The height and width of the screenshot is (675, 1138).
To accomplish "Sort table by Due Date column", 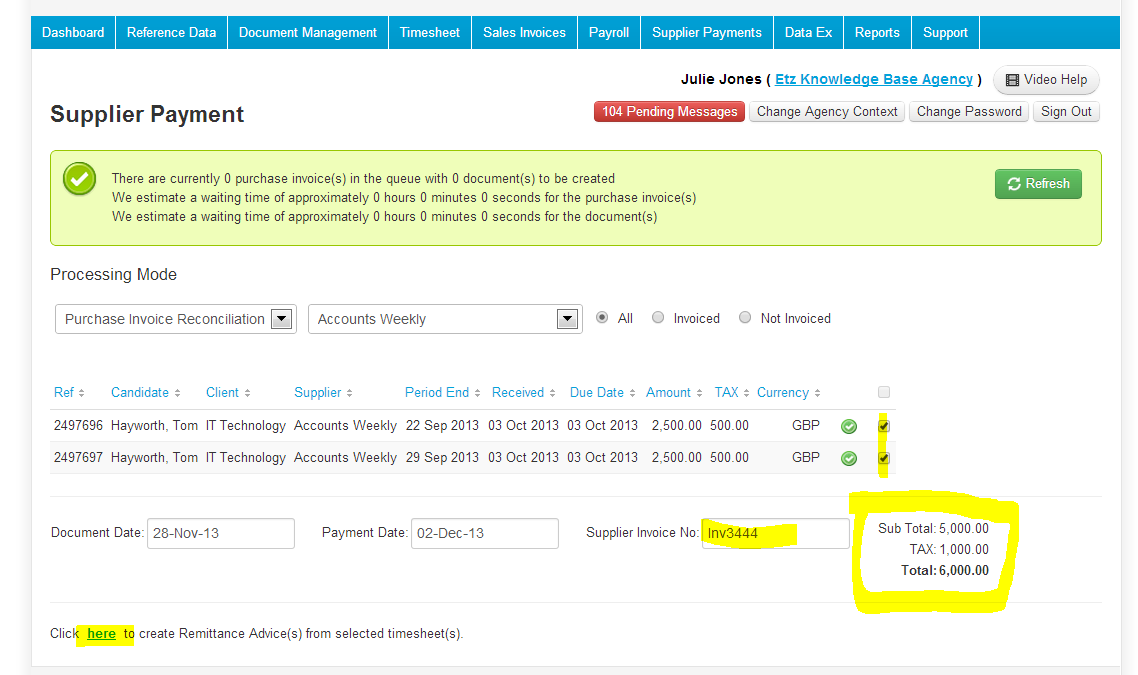I will pos(602,393).
